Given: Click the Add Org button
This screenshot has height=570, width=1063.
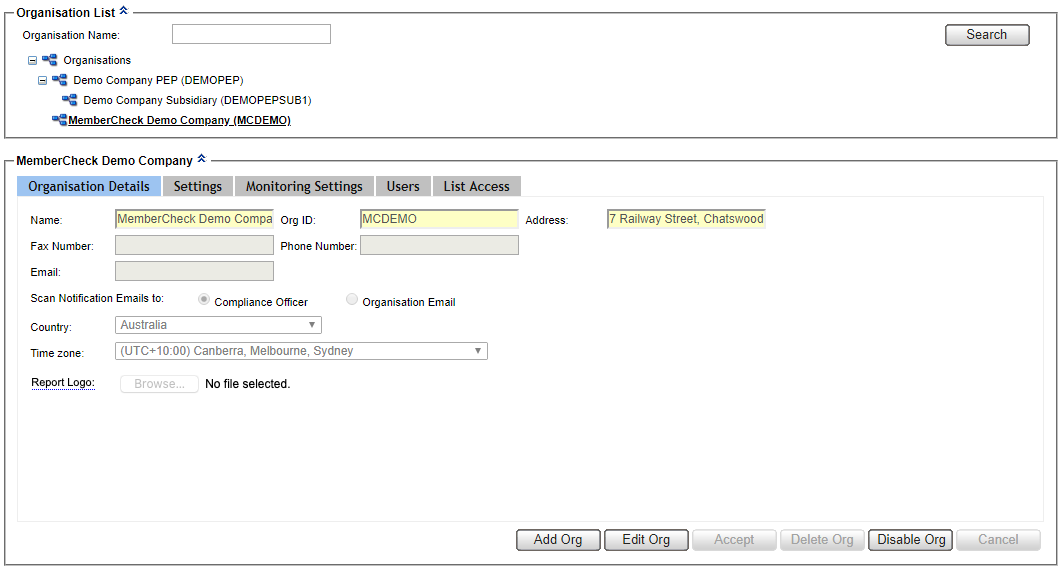Looking at the screenshot, I should pyautogui.click(x=558, y=540).
